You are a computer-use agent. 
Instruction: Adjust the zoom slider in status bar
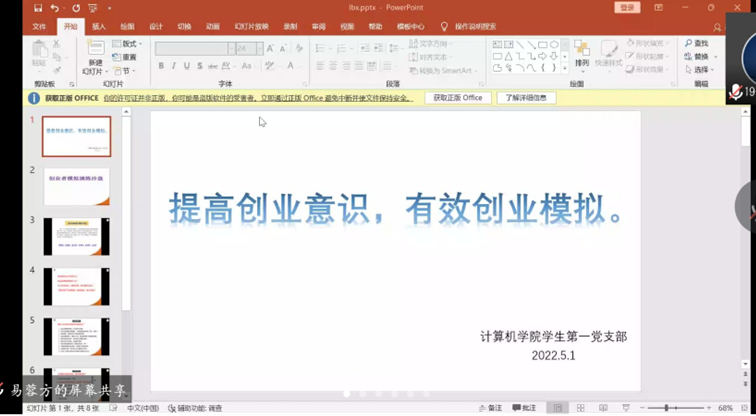667,408
